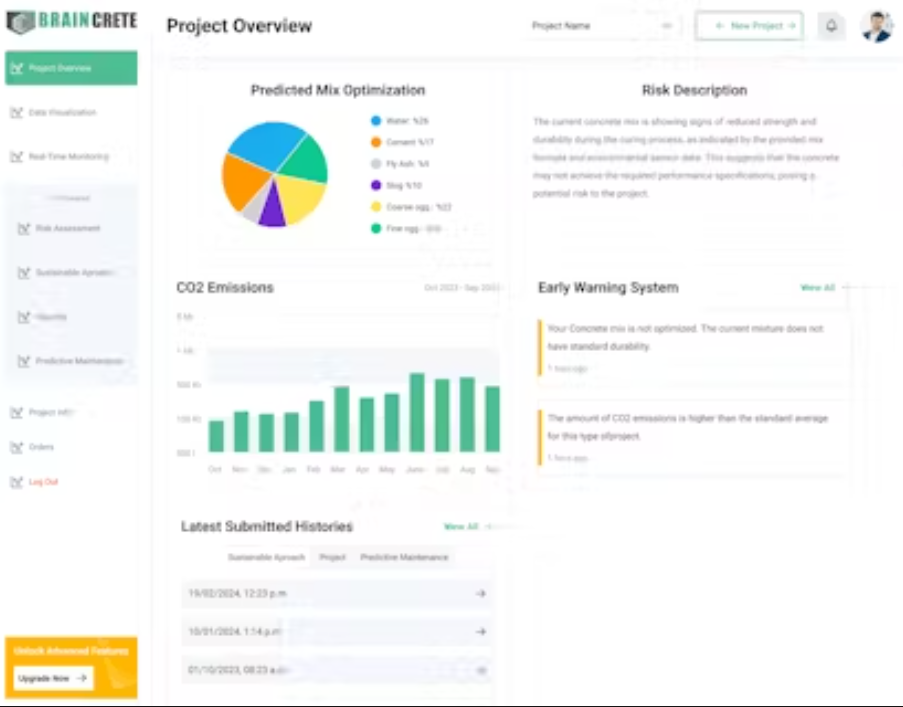Click the CO2 Emissions date range
This screenshot has width=903, height=707.
[462, 287]
